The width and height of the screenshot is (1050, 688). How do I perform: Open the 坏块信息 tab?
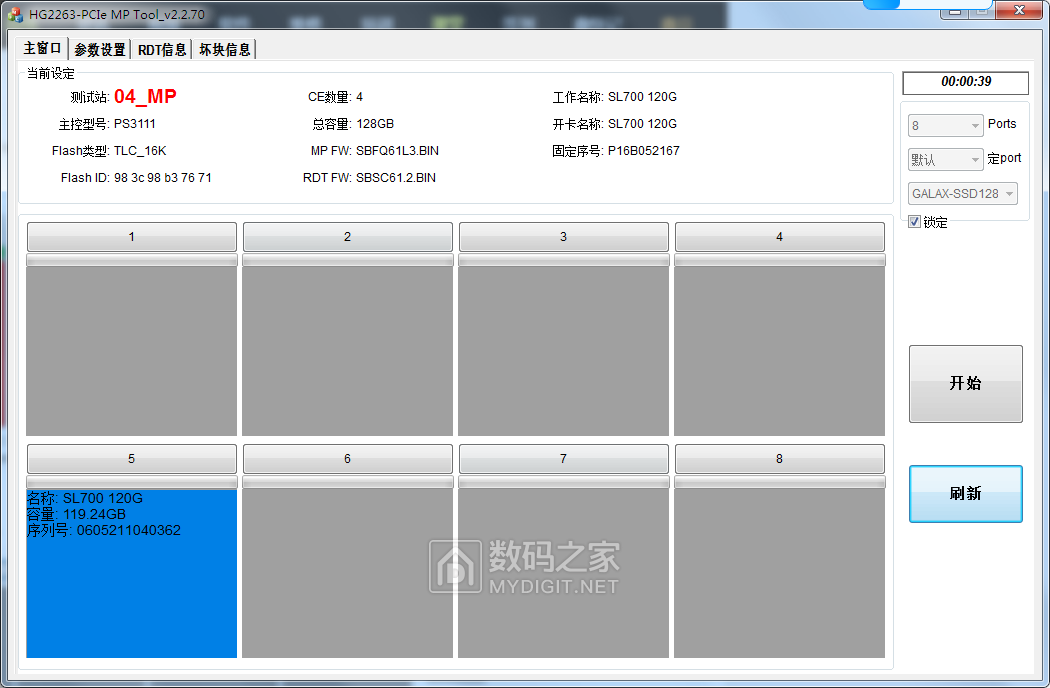pos(224,50)
